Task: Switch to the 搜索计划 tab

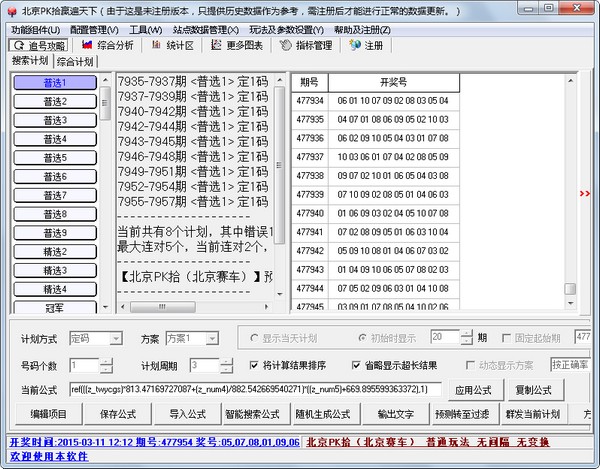Action: pos(30,60)
